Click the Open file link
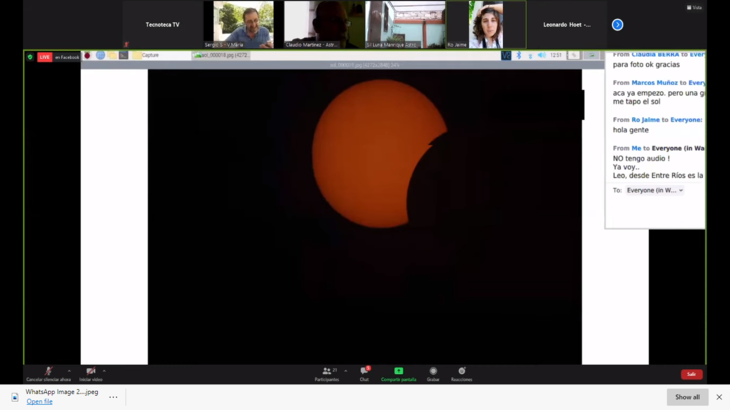This screenshot has width=730, height=410. click(40, 402)
